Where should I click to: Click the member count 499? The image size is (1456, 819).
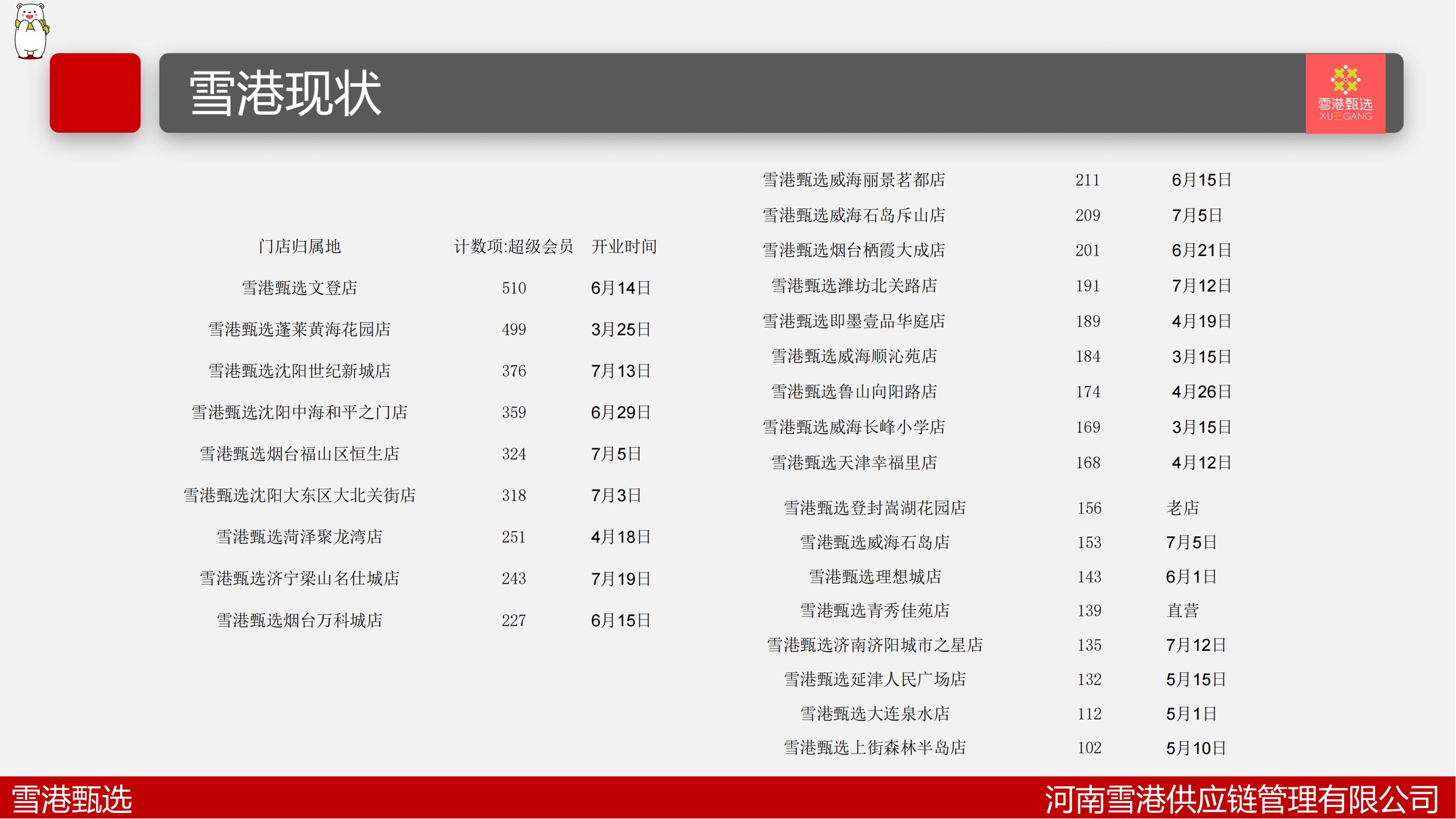[514, 329]
